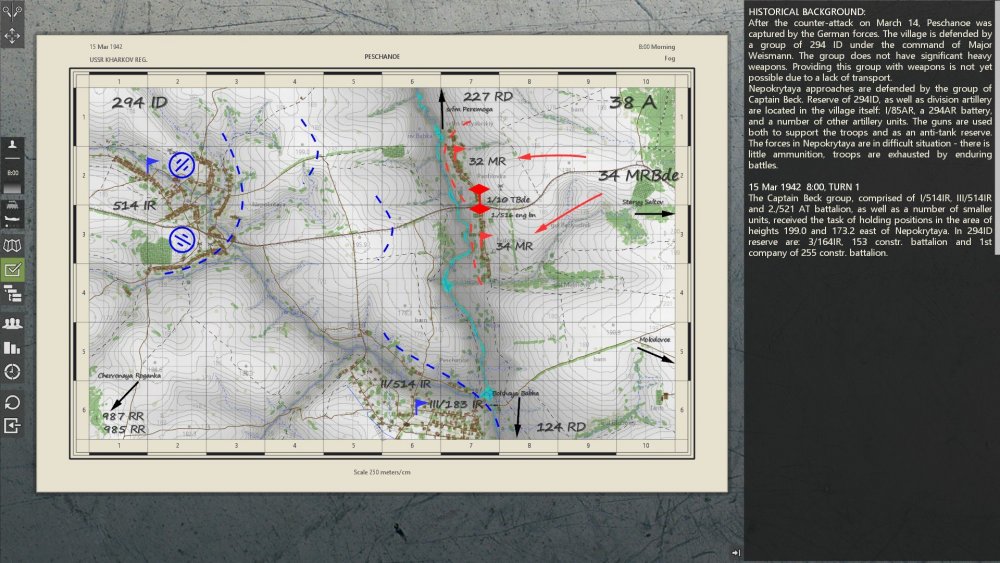Open the folded map icon

(12, 245)
